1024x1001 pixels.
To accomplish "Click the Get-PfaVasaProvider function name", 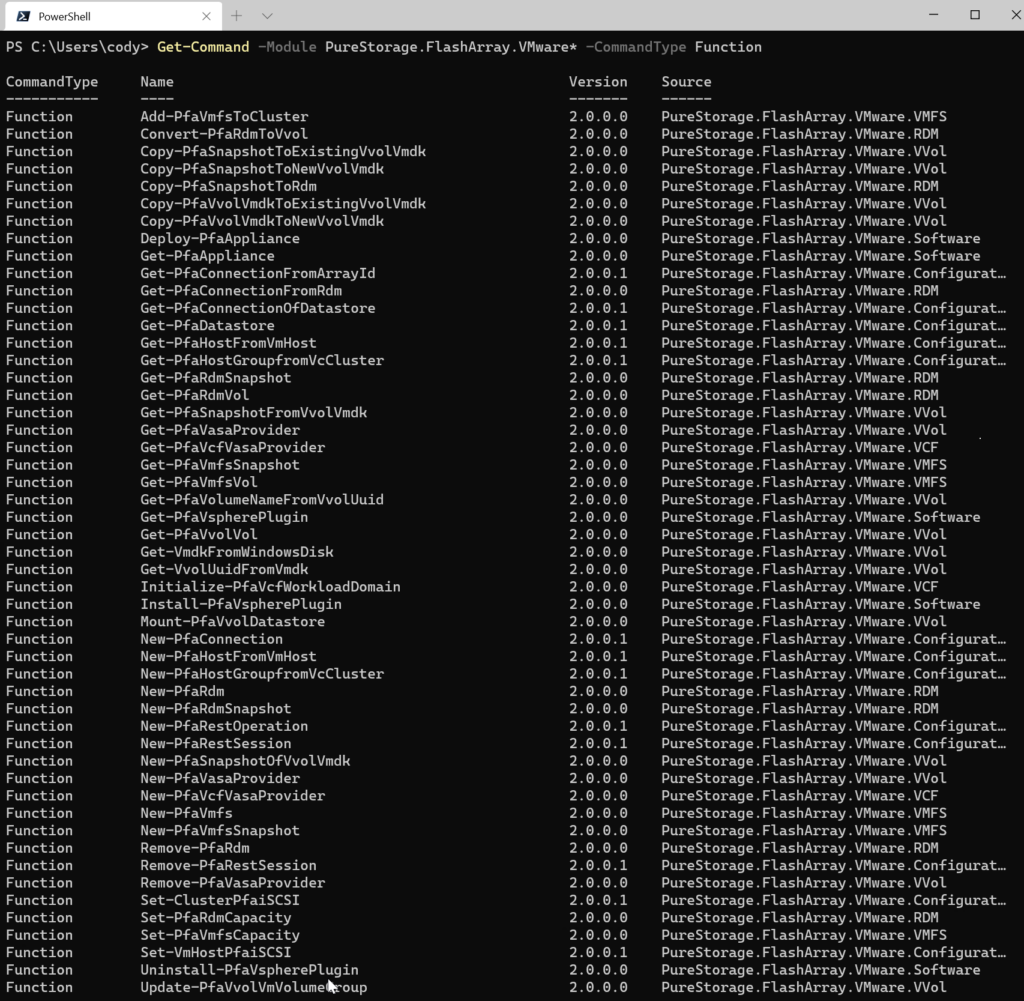I will coord(220,430).
